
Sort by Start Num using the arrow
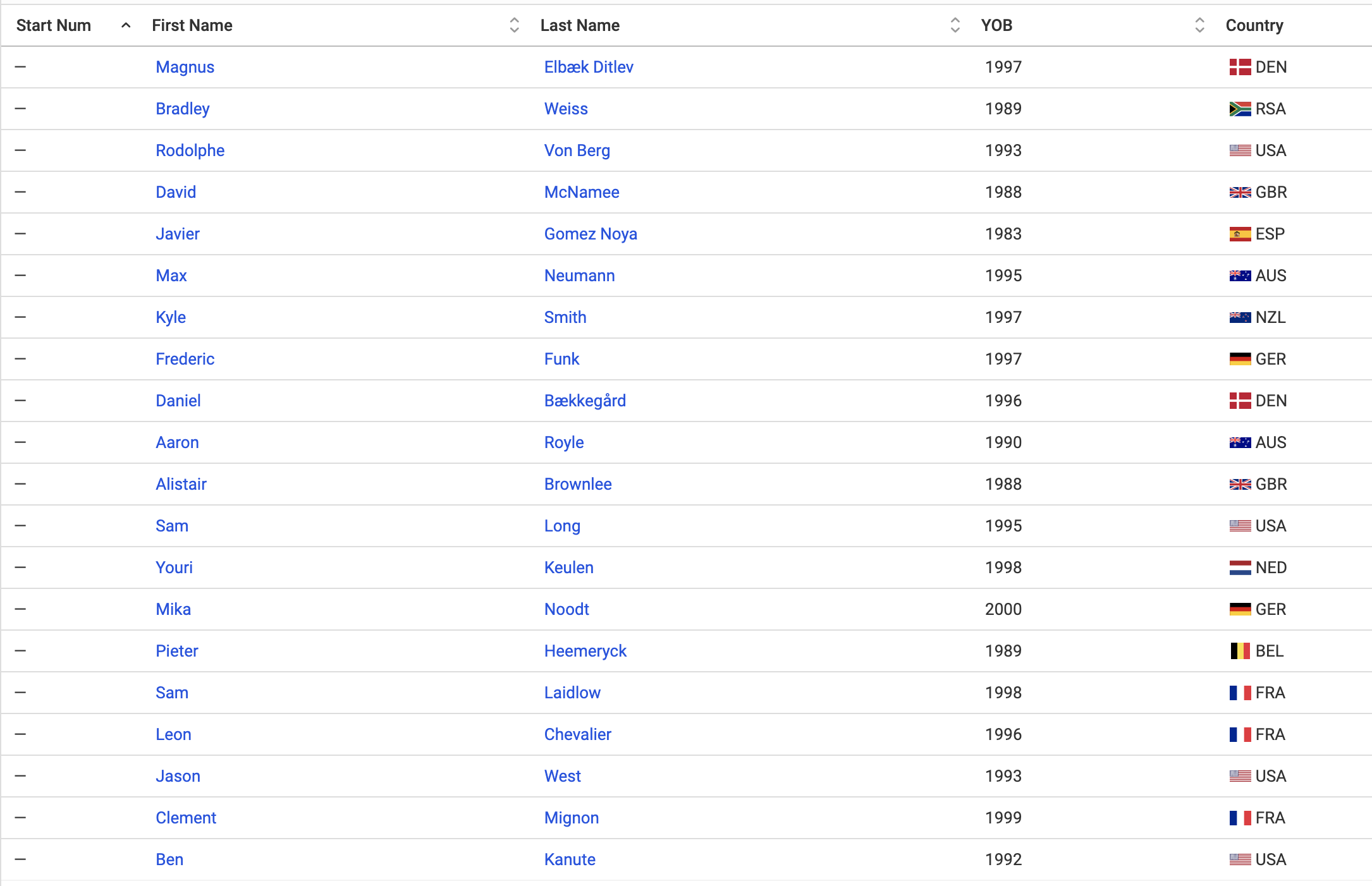[126, 25]
